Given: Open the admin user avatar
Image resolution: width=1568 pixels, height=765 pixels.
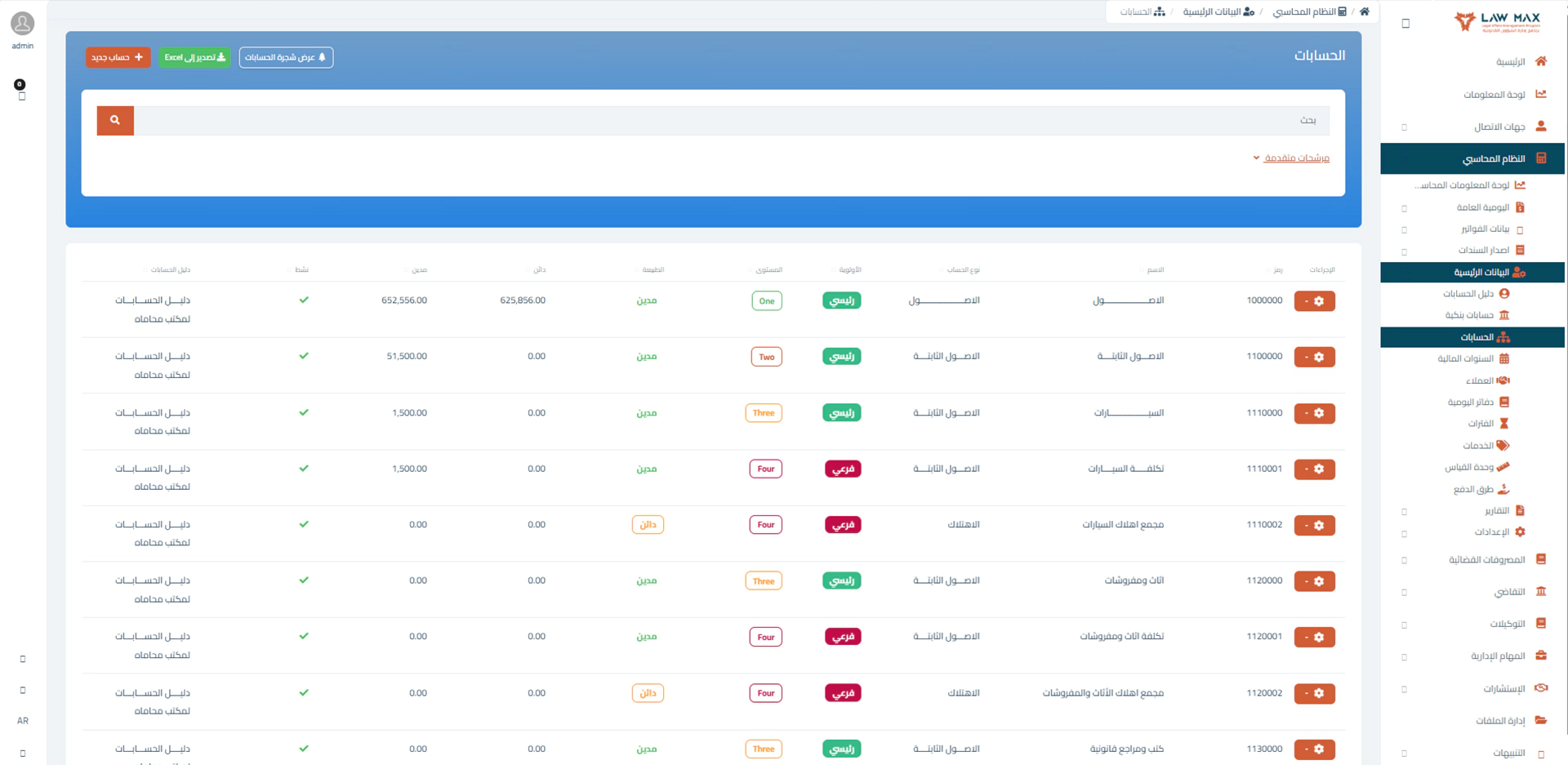Looking at the screenshot, I should point(22,24).
